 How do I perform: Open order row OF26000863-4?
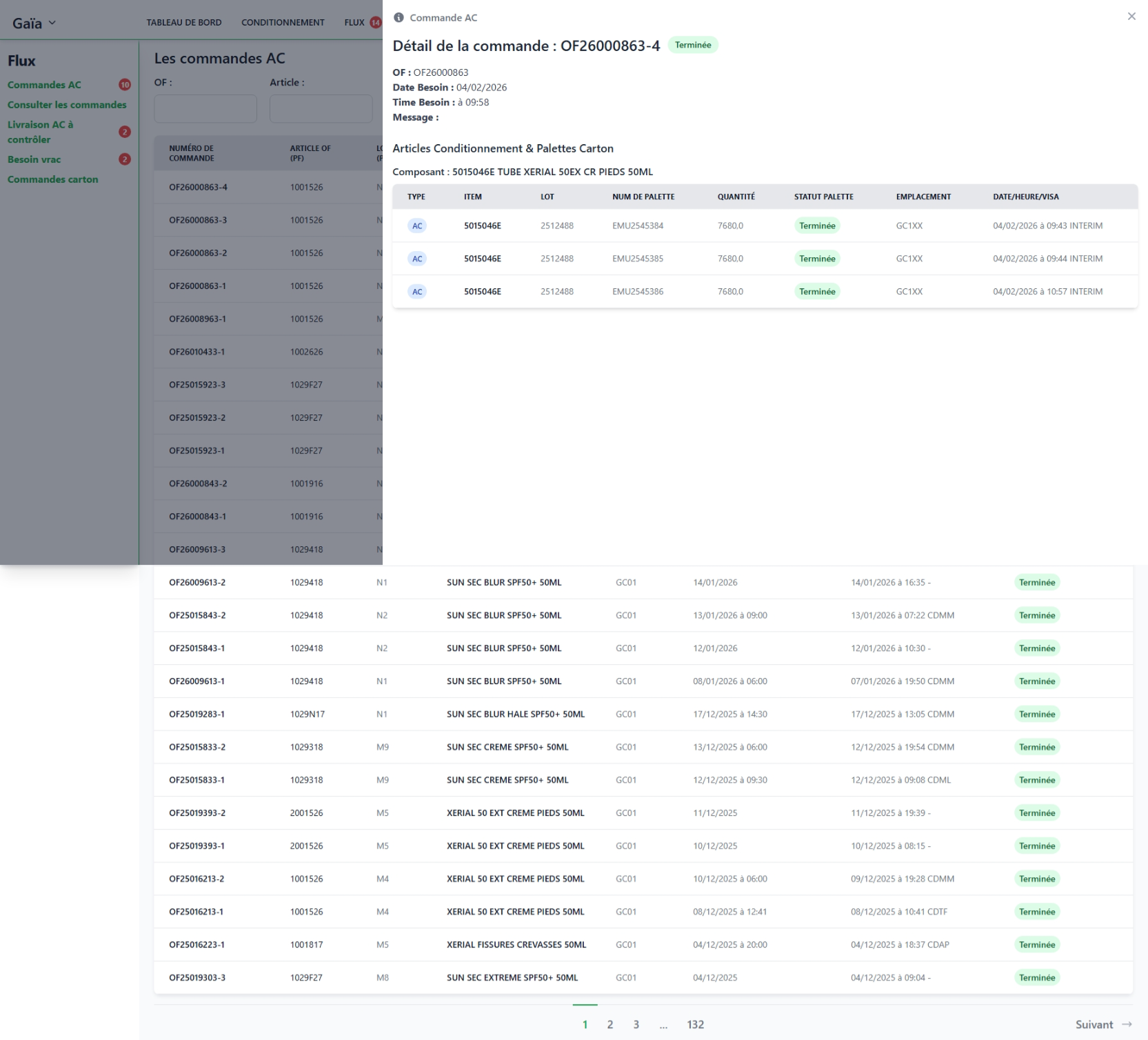pyautogui.click(x=268, y=187)
